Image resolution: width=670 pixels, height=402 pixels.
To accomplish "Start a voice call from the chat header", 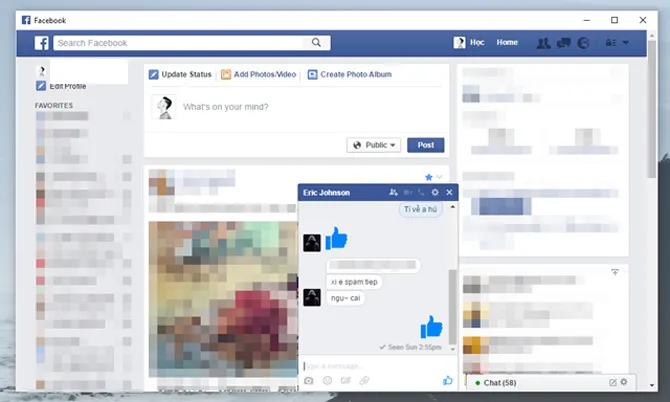I will 421,193.
